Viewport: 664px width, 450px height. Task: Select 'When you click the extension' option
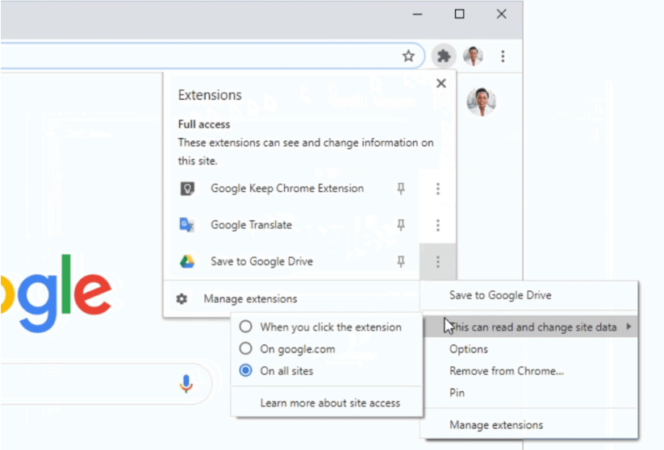[x=246, y=327]
